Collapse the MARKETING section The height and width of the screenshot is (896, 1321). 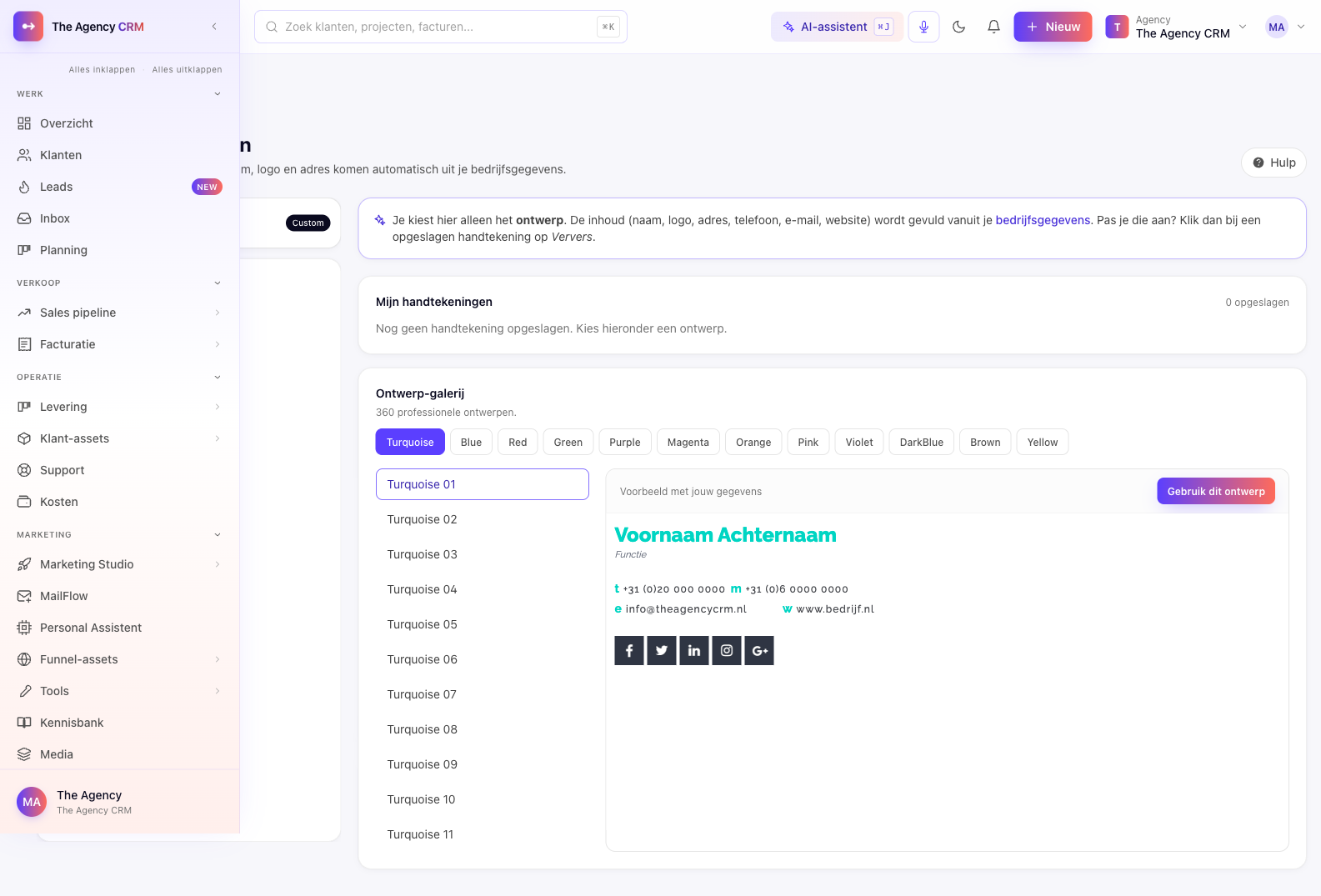click(x=218, y=535)
